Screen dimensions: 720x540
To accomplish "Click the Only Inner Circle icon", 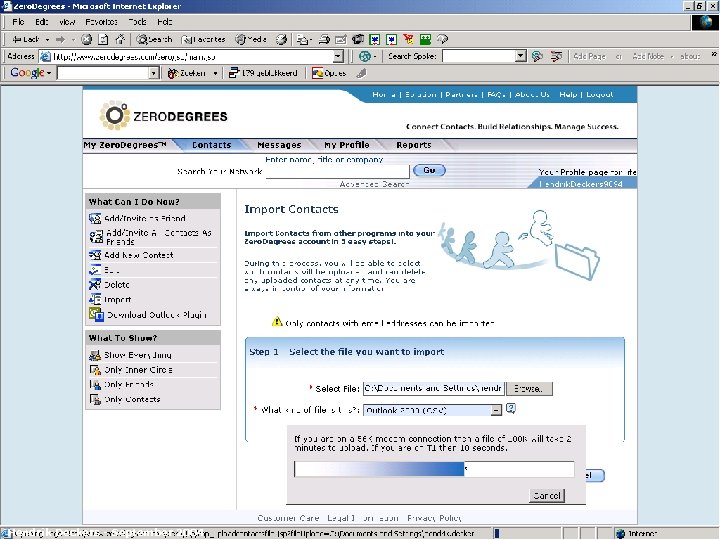I will click(x=95, y=370).
